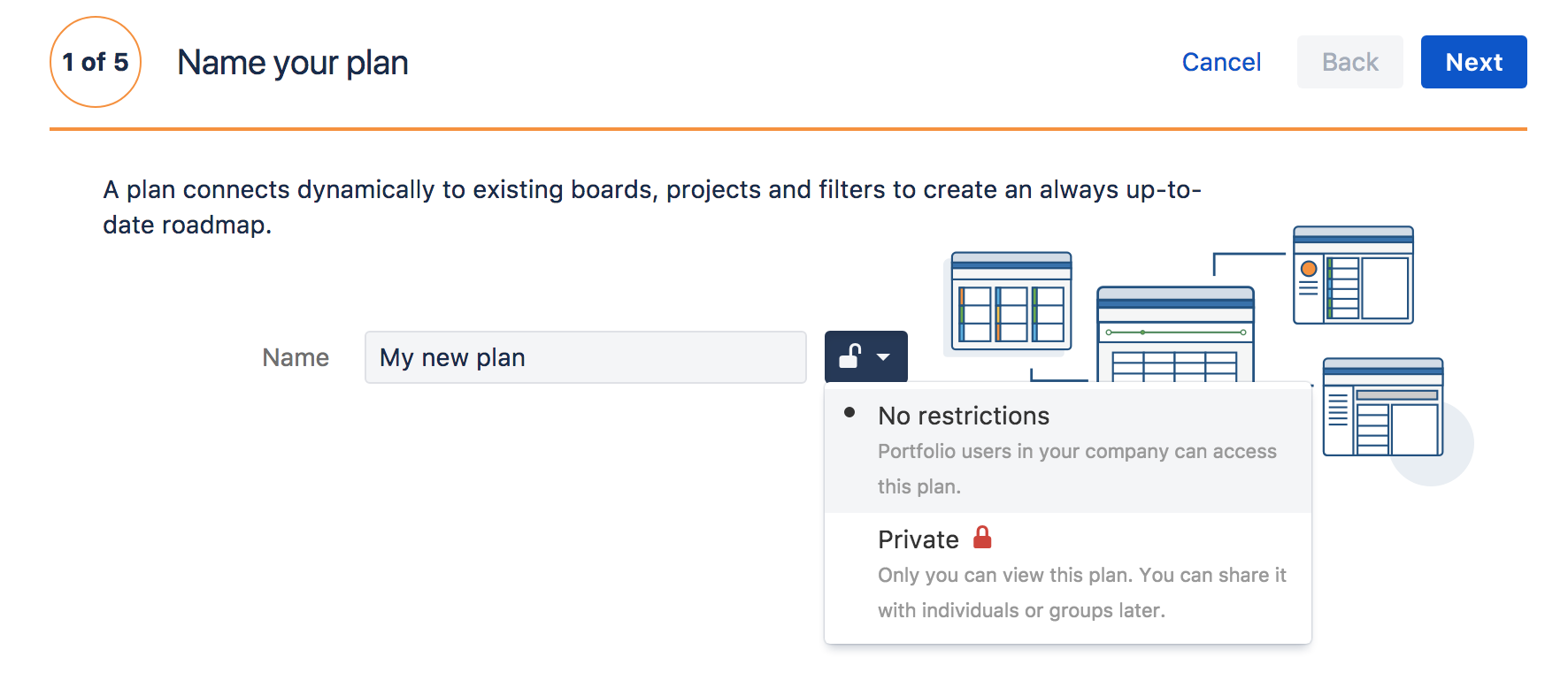This screenshot has width=1568, height=688.
Task: Click the bullet marker beside No restrictions
Action: [849, 412]
